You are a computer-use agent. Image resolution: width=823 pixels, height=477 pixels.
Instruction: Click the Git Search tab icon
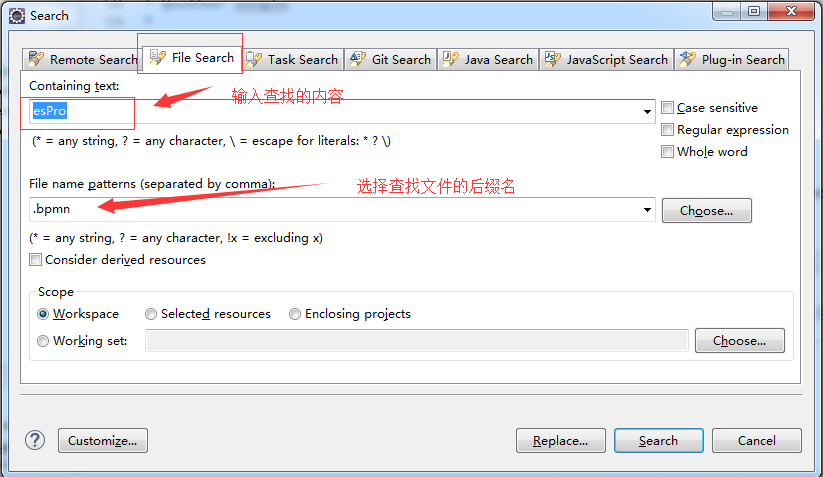358,59
